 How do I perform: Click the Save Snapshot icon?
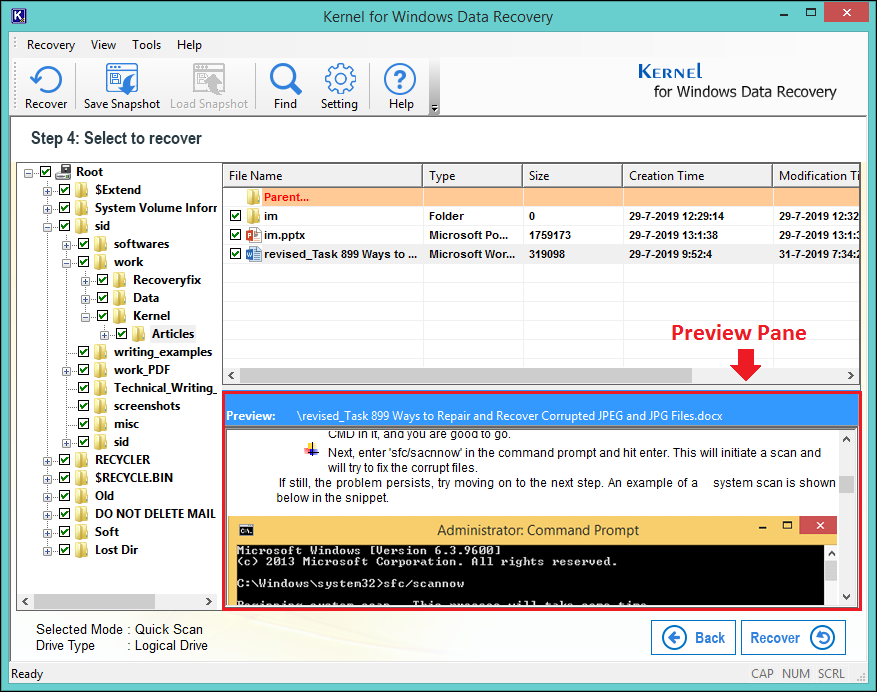(122, 79)
